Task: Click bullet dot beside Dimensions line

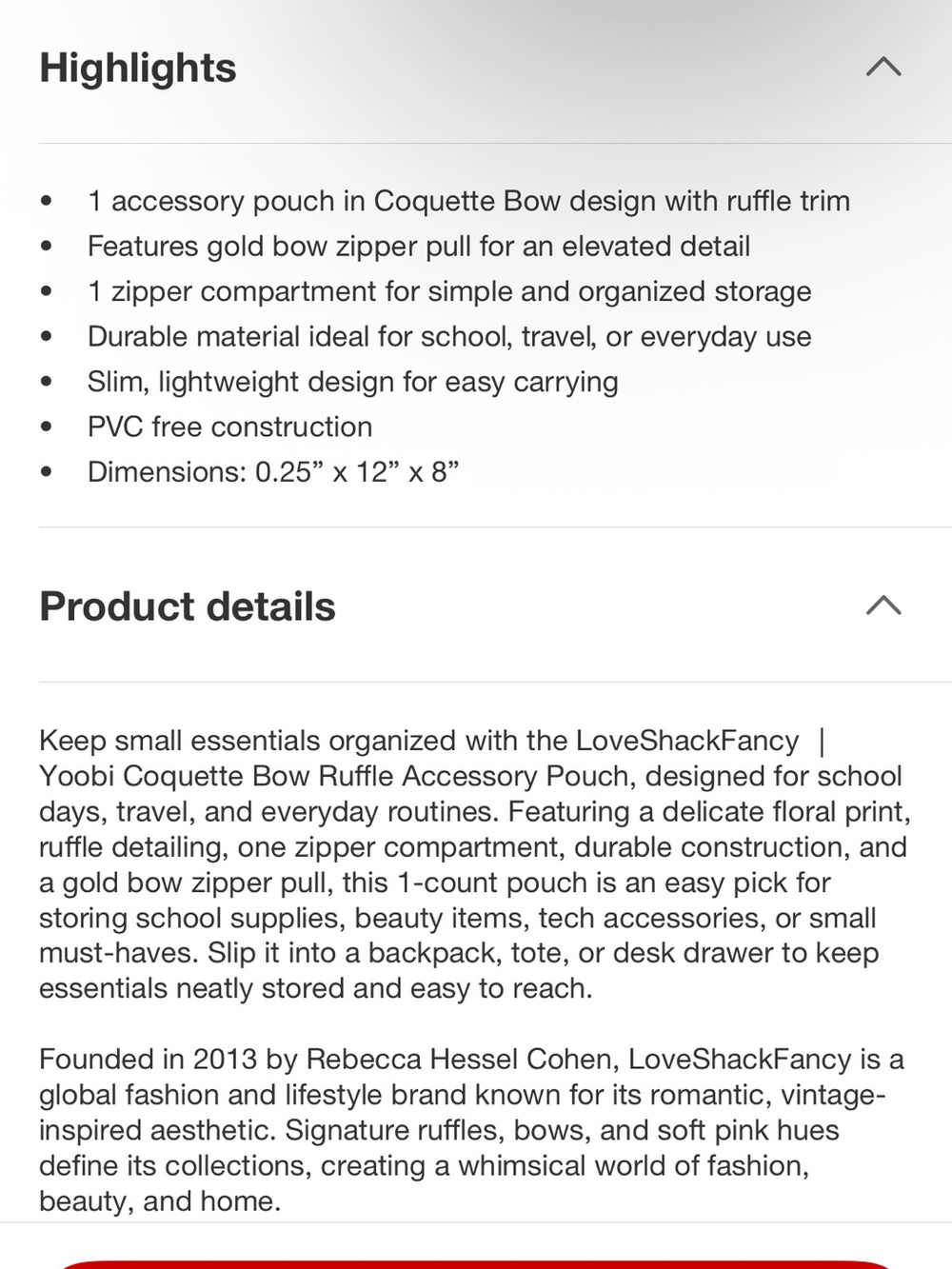Action: tap(47, 472)
